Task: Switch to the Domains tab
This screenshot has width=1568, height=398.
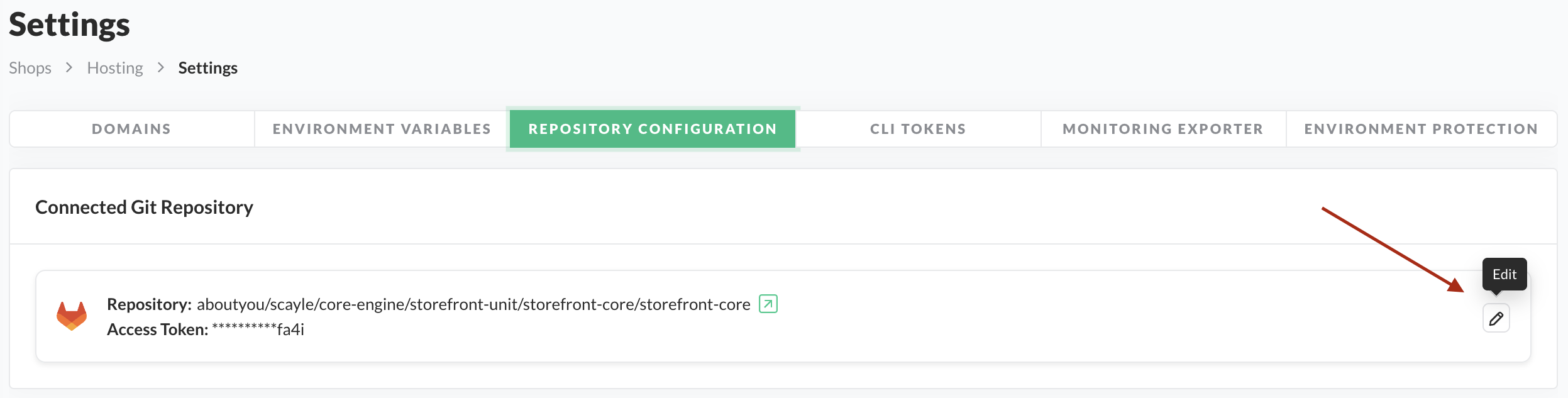Action: 131,129
